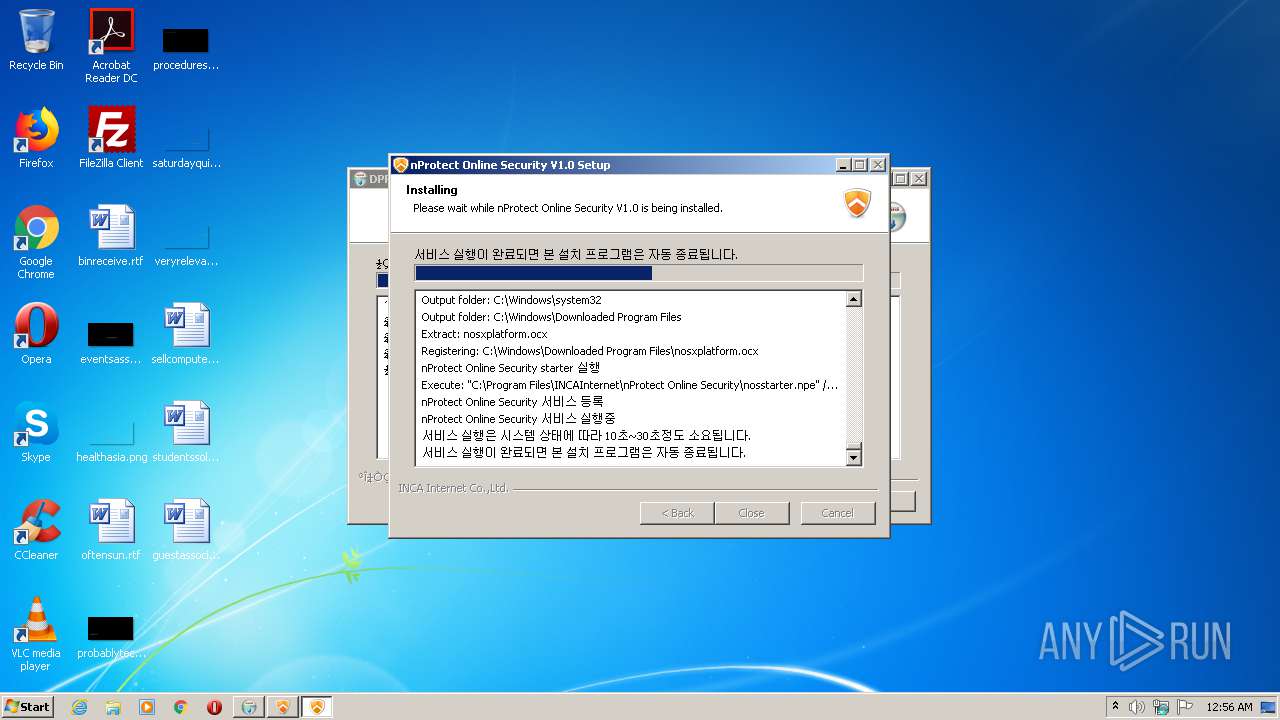The height and width of the screenshot is (720, 1280).
Task: Click the install log scroll down arrow
Action: pos(853,458)
